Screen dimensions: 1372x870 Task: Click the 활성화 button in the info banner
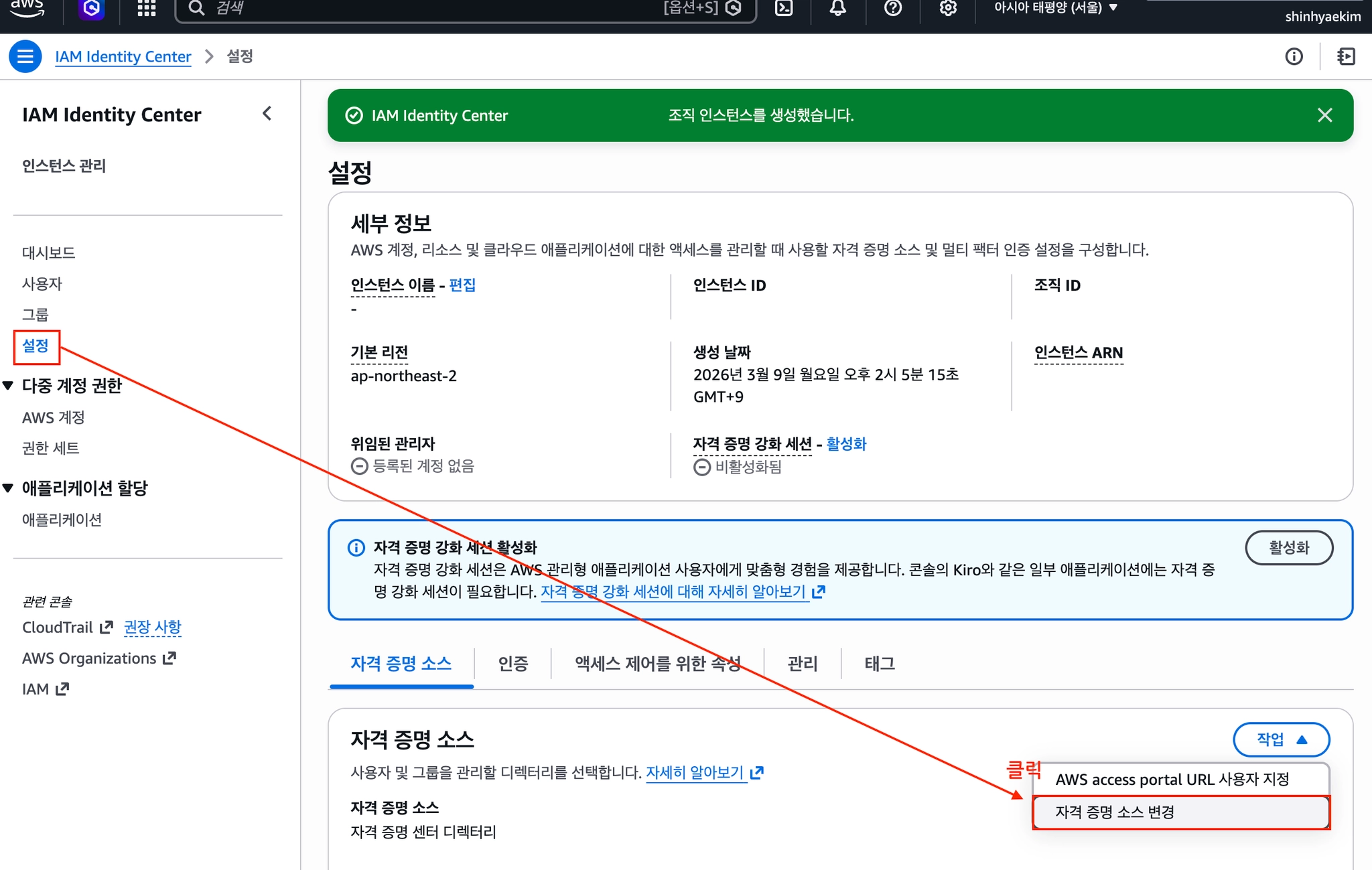click(1288, 548)
